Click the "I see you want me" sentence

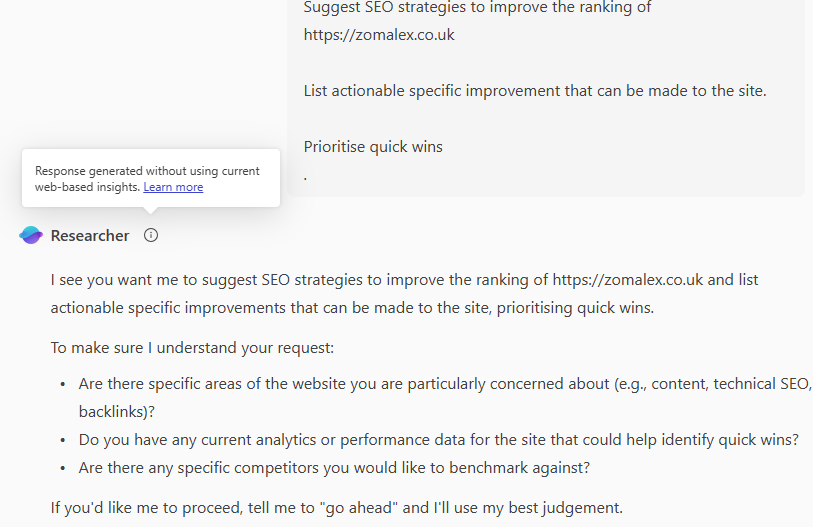click(x=300, y=280)
